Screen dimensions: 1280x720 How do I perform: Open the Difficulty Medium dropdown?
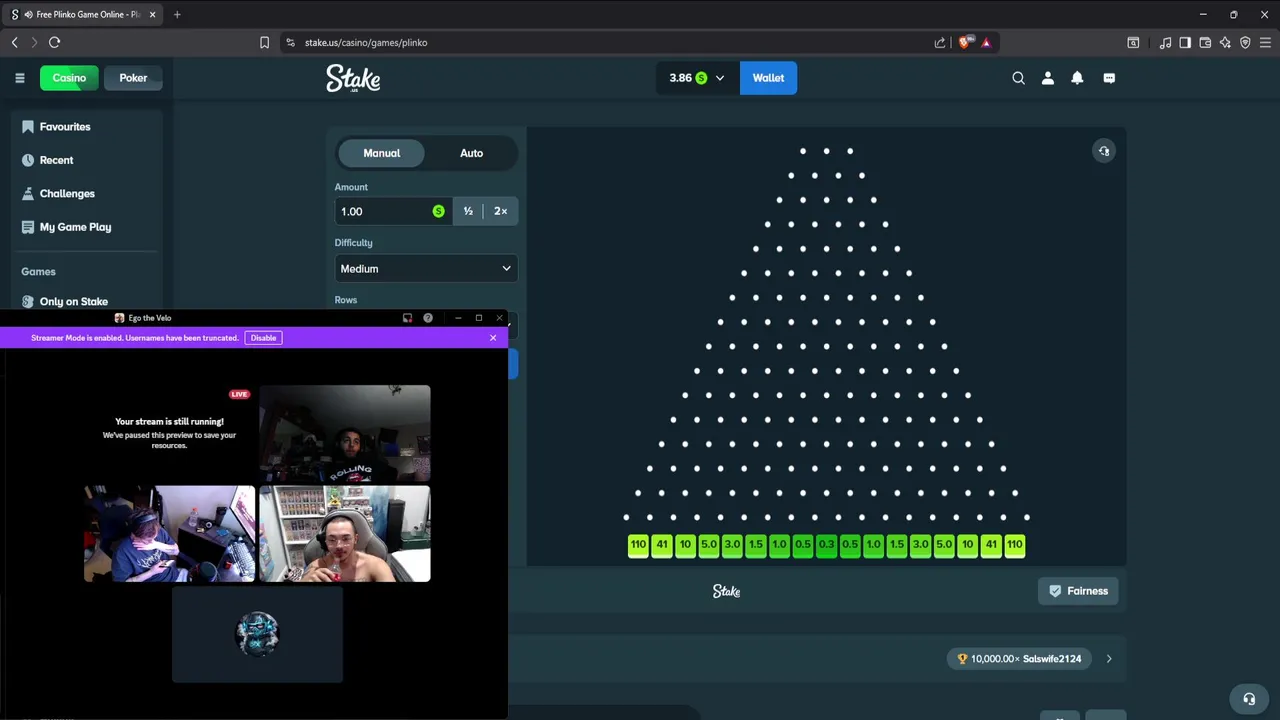426,269
